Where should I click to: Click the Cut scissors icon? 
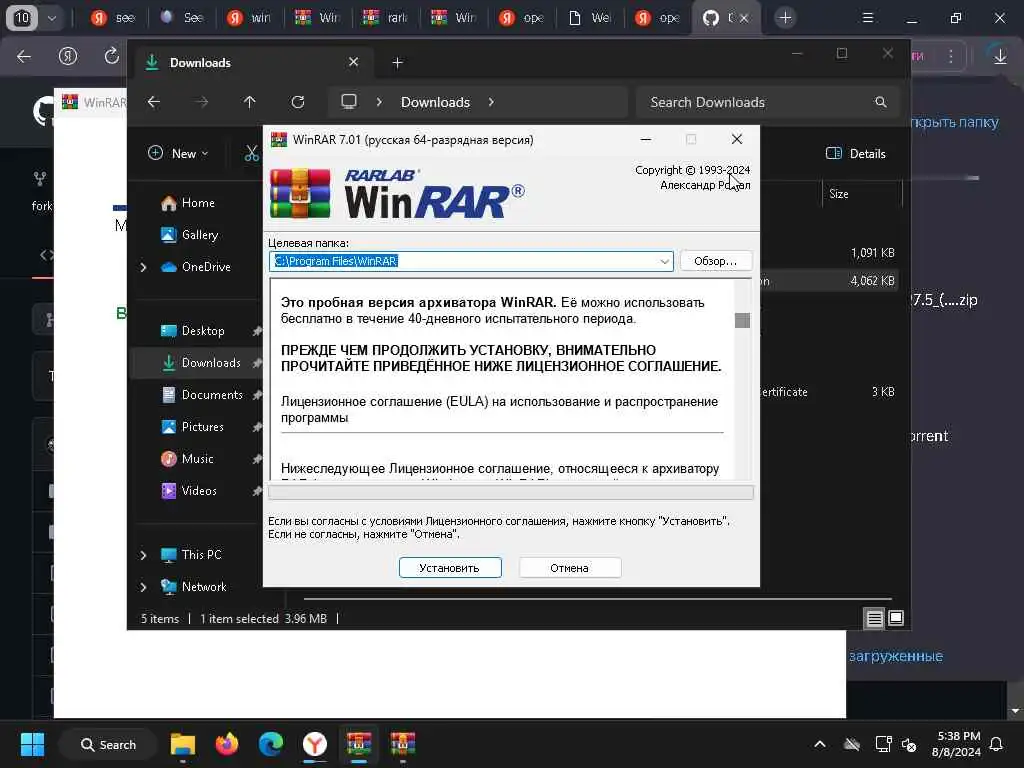[x=251, y=153]
